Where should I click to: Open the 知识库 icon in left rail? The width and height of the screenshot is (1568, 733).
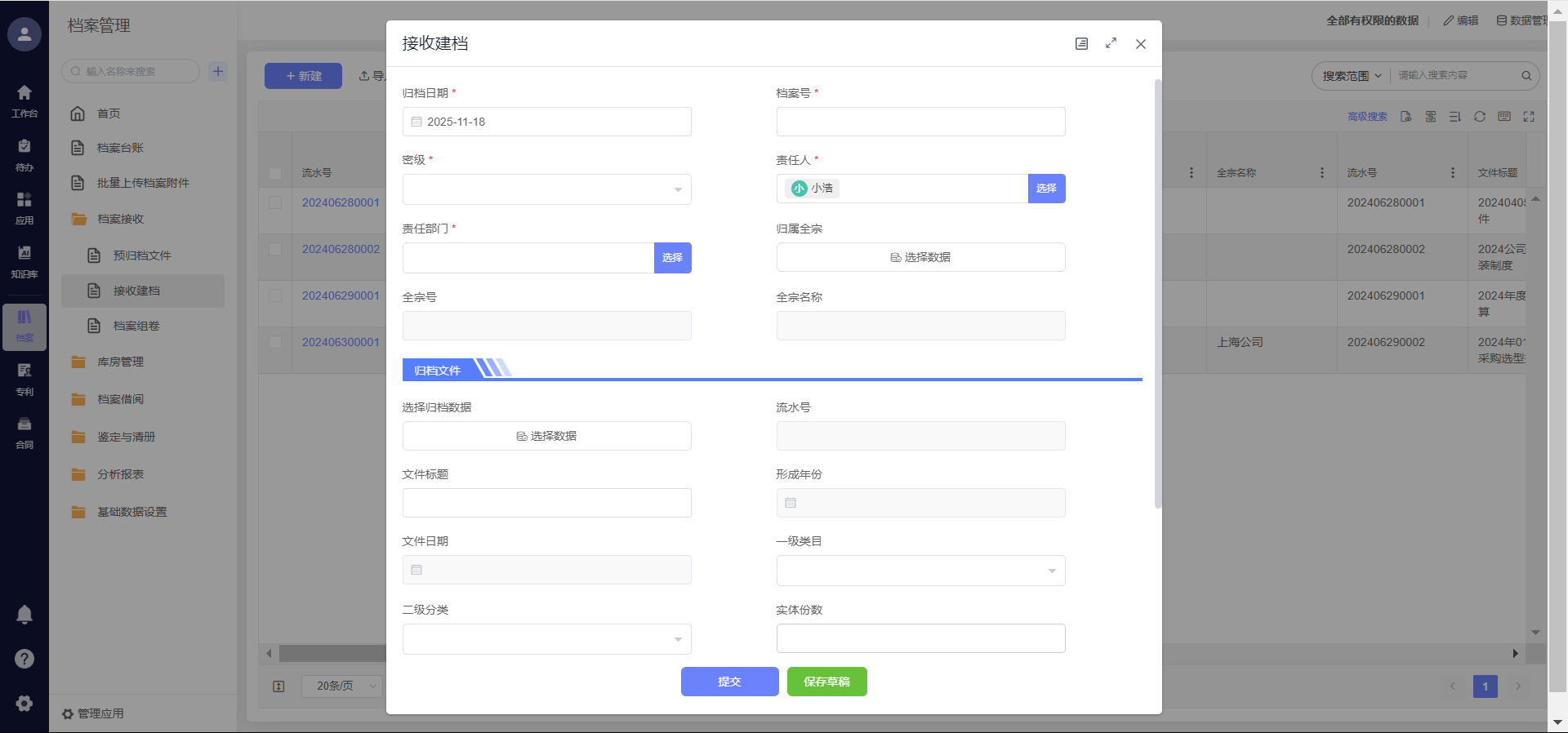(x=24, y=261)
